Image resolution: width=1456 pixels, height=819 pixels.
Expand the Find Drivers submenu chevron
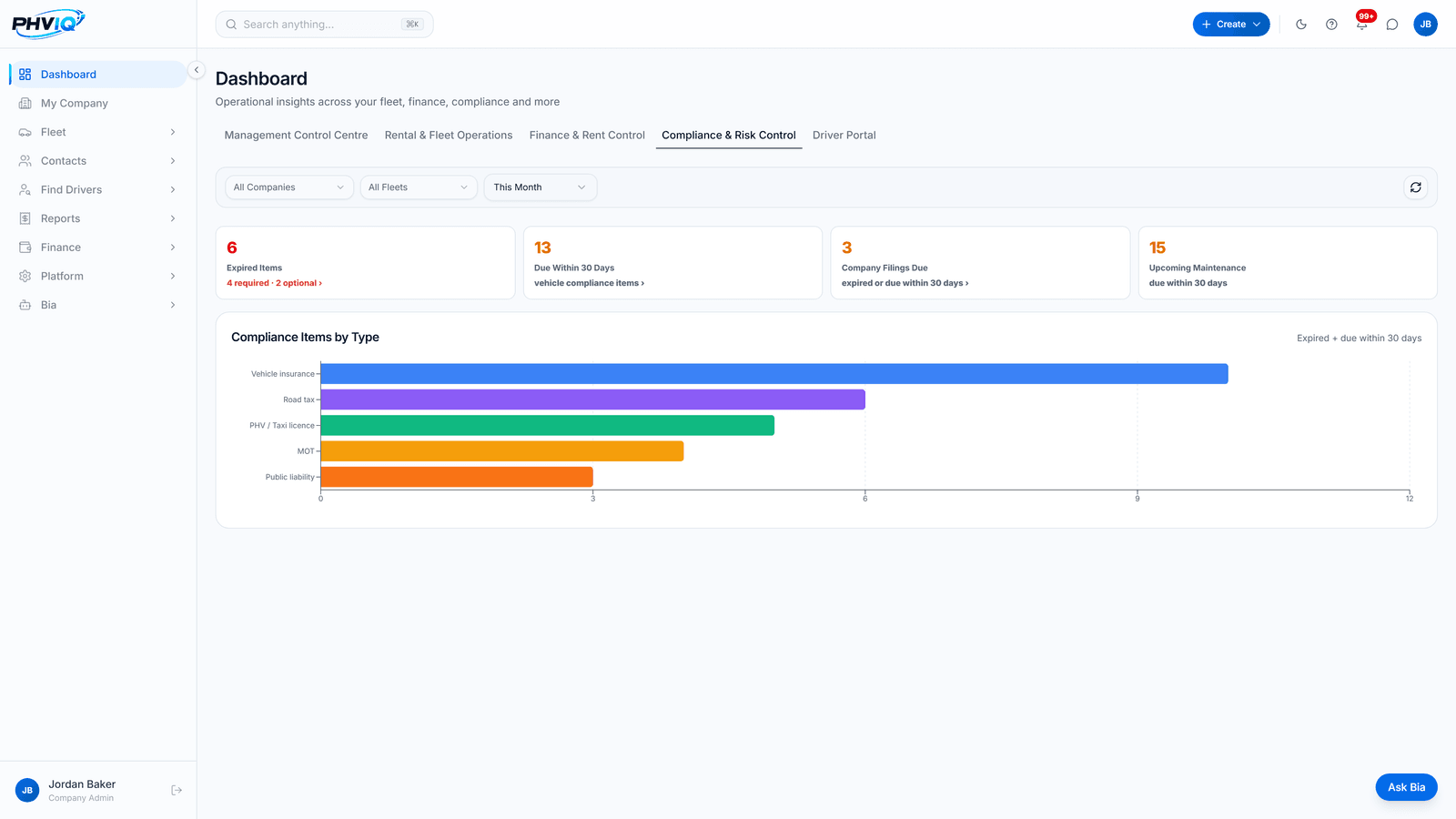coord(173,190)
